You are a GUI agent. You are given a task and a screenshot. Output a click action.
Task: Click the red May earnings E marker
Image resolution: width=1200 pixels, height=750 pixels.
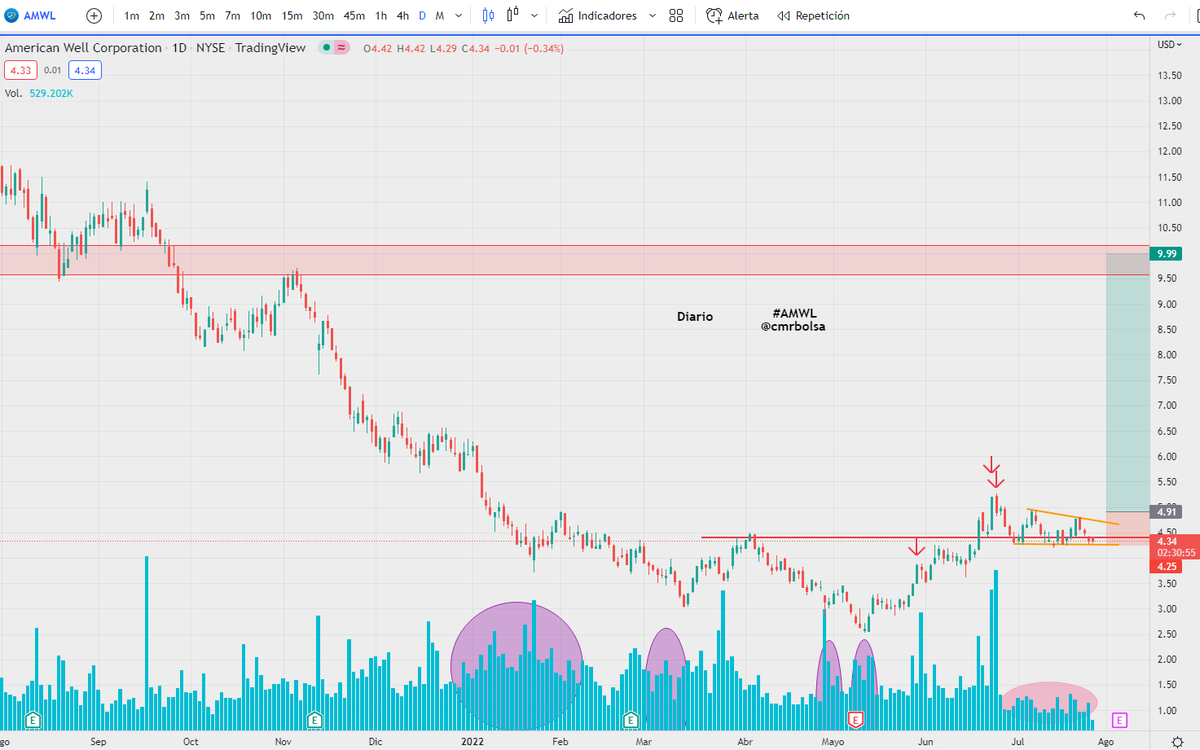tap(855, 719)
